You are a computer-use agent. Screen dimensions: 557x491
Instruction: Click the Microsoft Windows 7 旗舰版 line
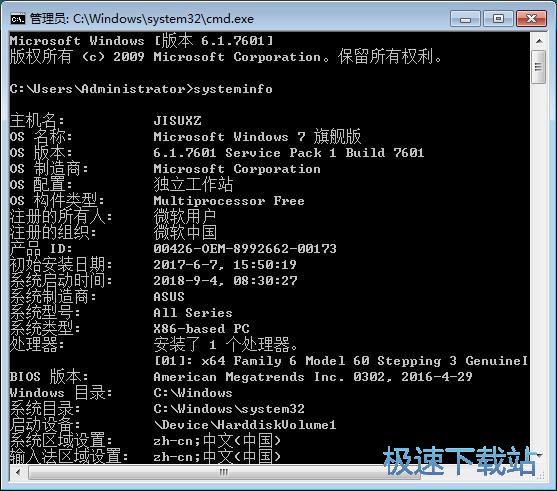(x=257, y=136)
